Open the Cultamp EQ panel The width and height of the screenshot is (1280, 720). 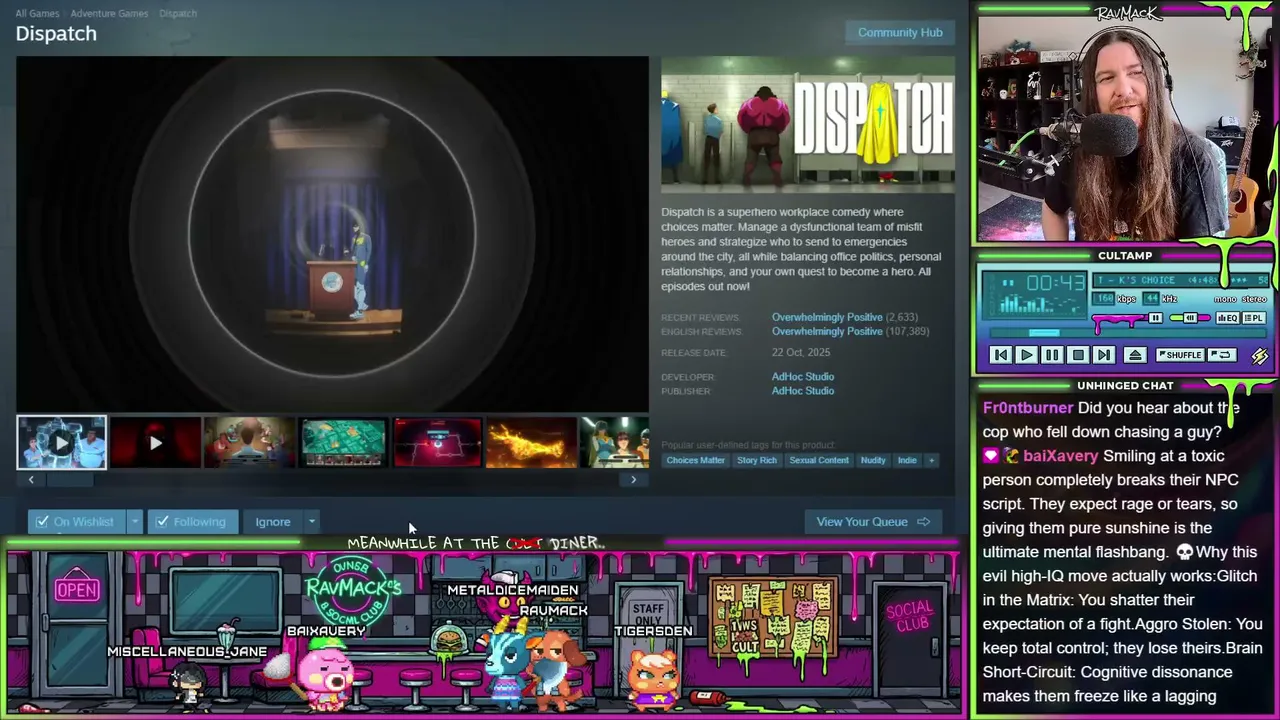1227,318
